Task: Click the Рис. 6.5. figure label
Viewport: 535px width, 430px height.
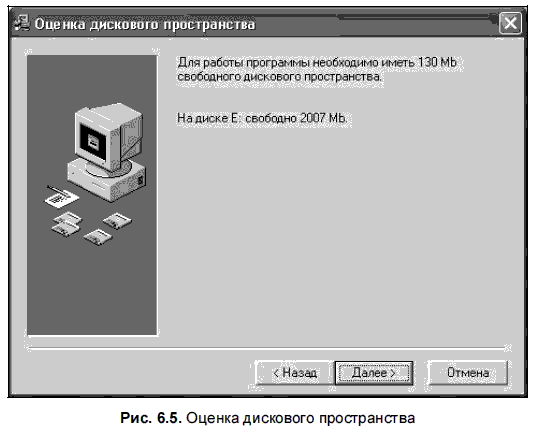Action: pyautogui.click(x=152, y=418)
